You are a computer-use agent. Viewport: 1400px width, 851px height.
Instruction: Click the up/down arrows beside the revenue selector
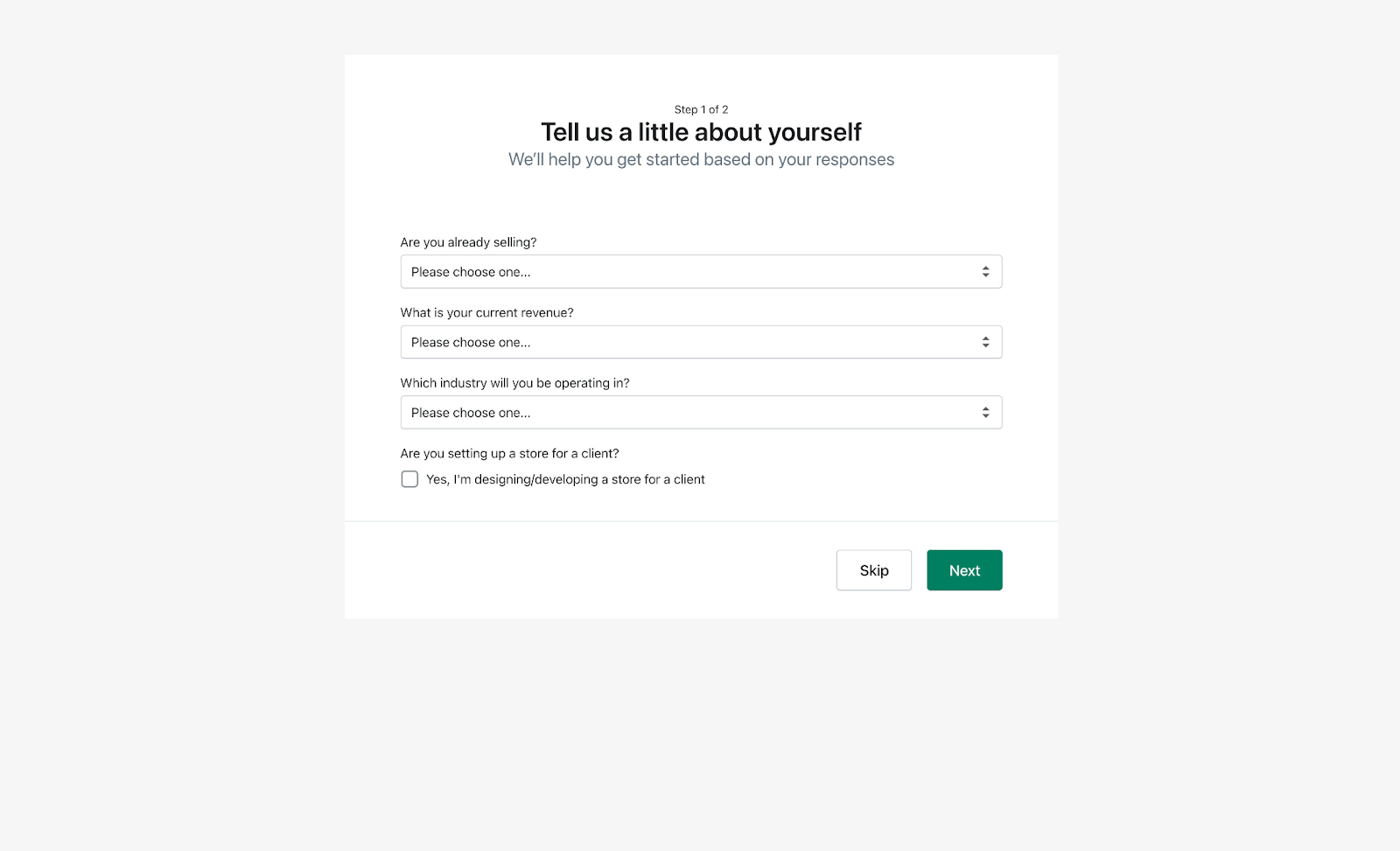click(x=984, y=341)
